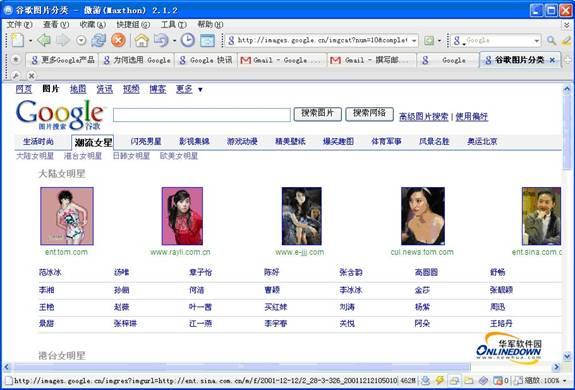
Task: Click the vertical scrollbar down arrow
Action: (567, 356)
